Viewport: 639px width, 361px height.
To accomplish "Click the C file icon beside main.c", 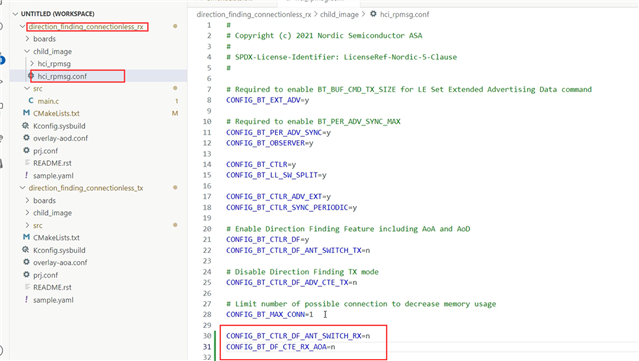I will 31,101.
